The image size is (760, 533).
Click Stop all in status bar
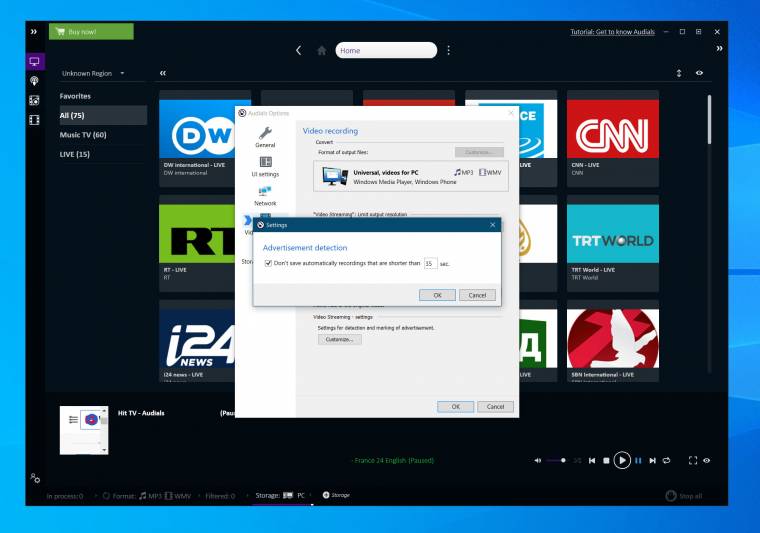(x=684, y=496)
